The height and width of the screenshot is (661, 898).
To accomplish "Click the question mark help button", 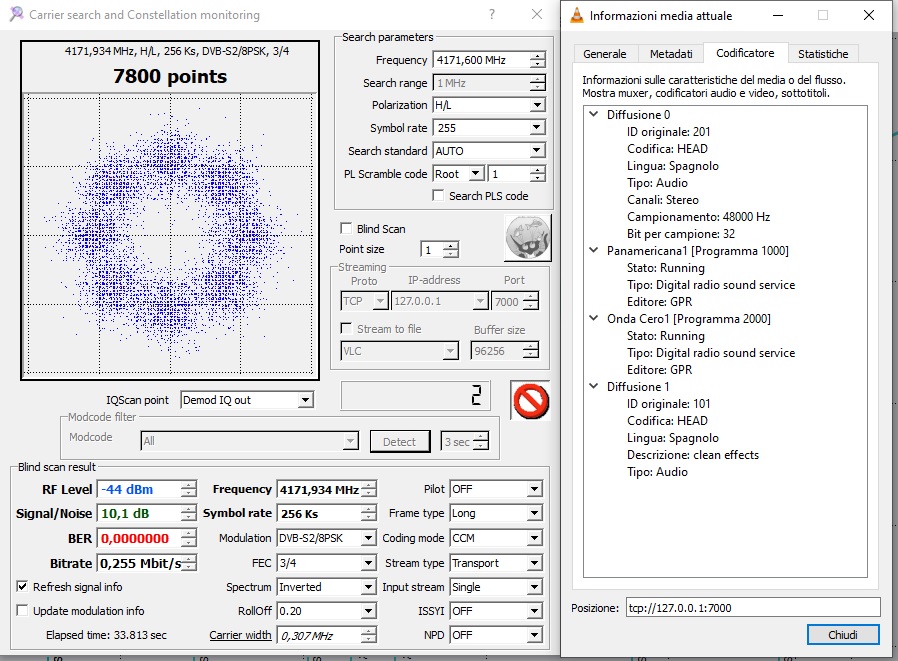I will [491, 14].
